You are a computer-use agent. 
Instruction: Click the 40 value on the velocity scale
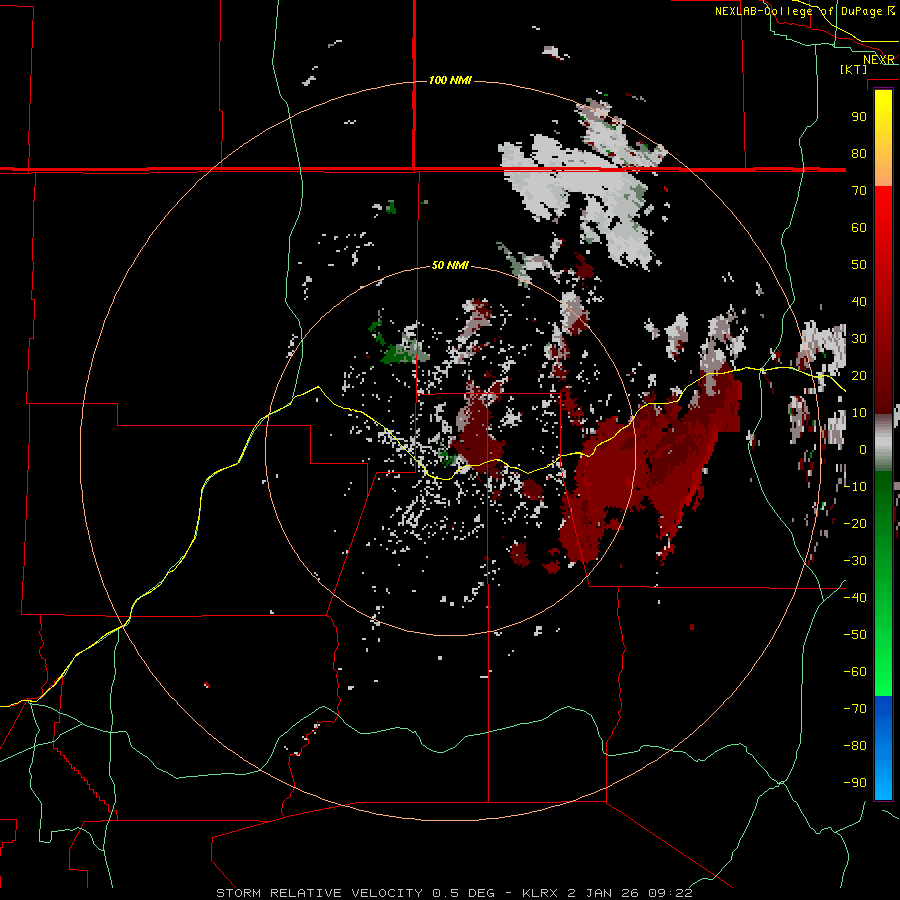(x=859, y=302)
